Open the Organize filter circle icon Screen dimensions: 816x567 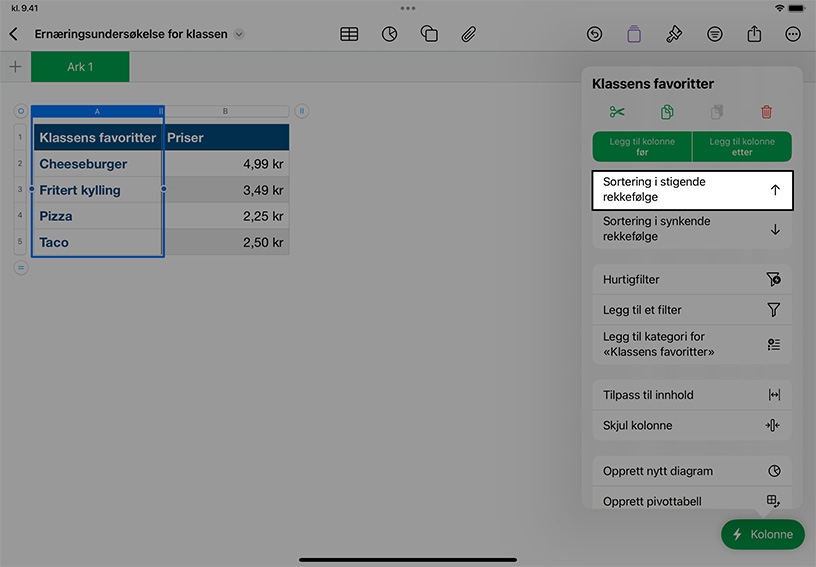click(715, 34)
